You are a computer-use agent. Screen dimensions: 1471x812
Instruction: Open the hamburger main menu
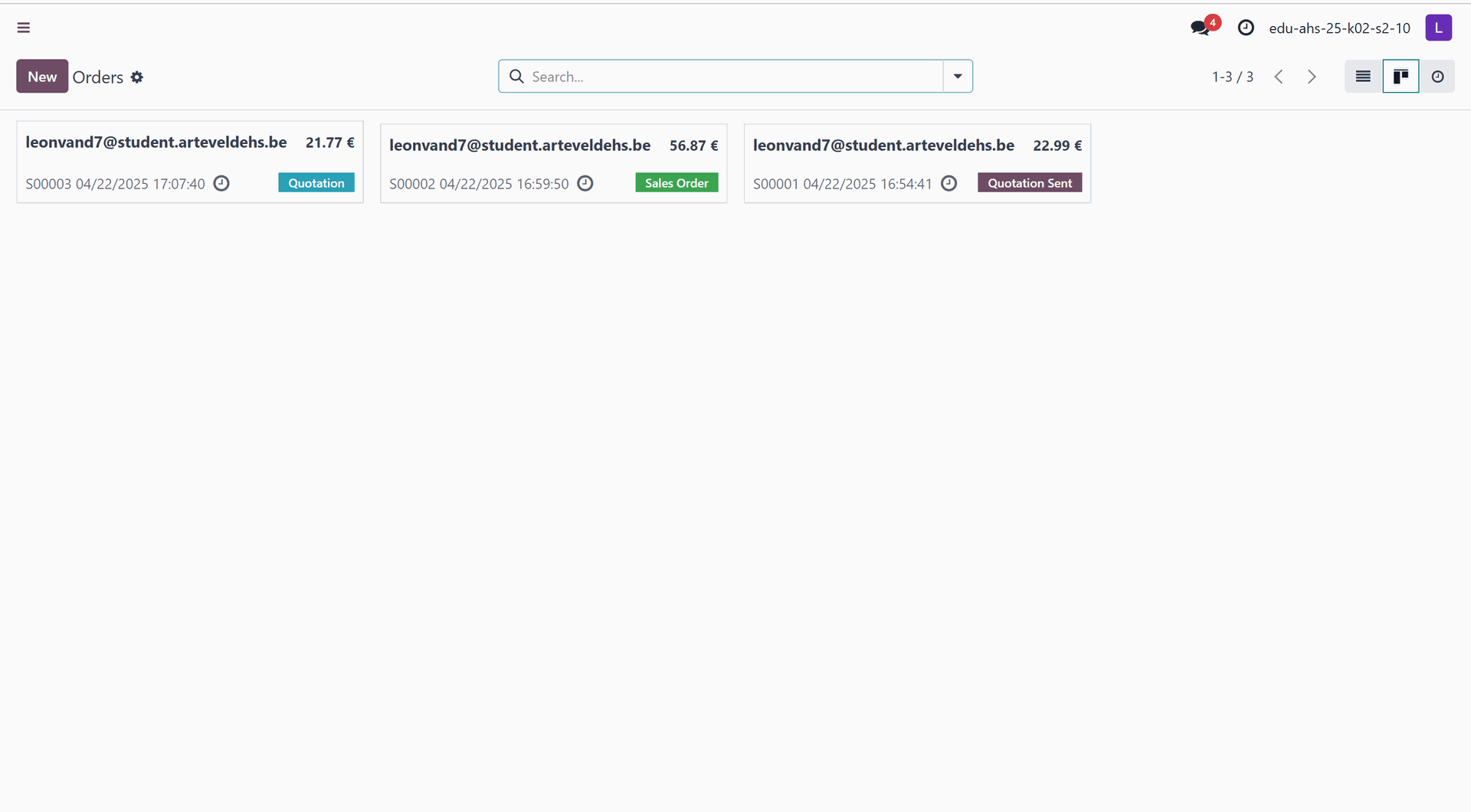(24, 28)
